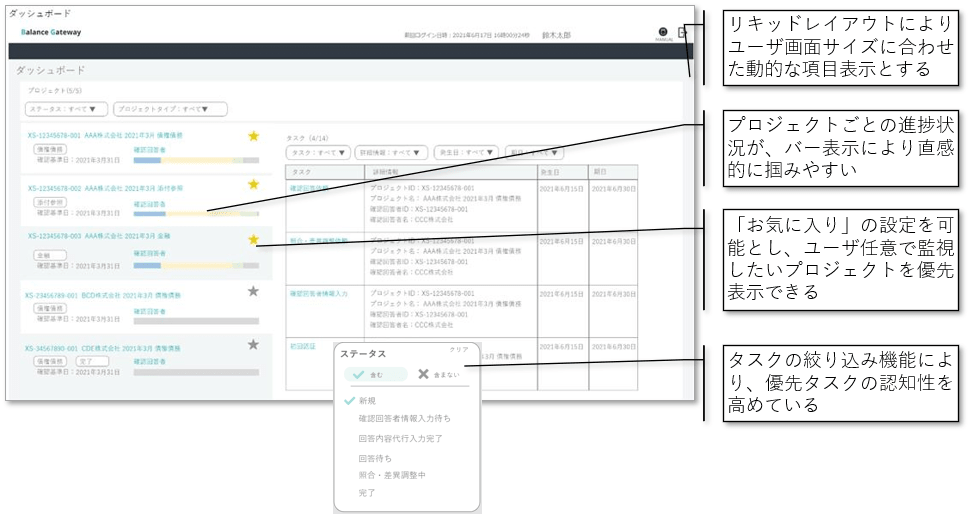Click the logout icon in the header
The height and width of the screenshot is (522, 971).
[682, 33]
